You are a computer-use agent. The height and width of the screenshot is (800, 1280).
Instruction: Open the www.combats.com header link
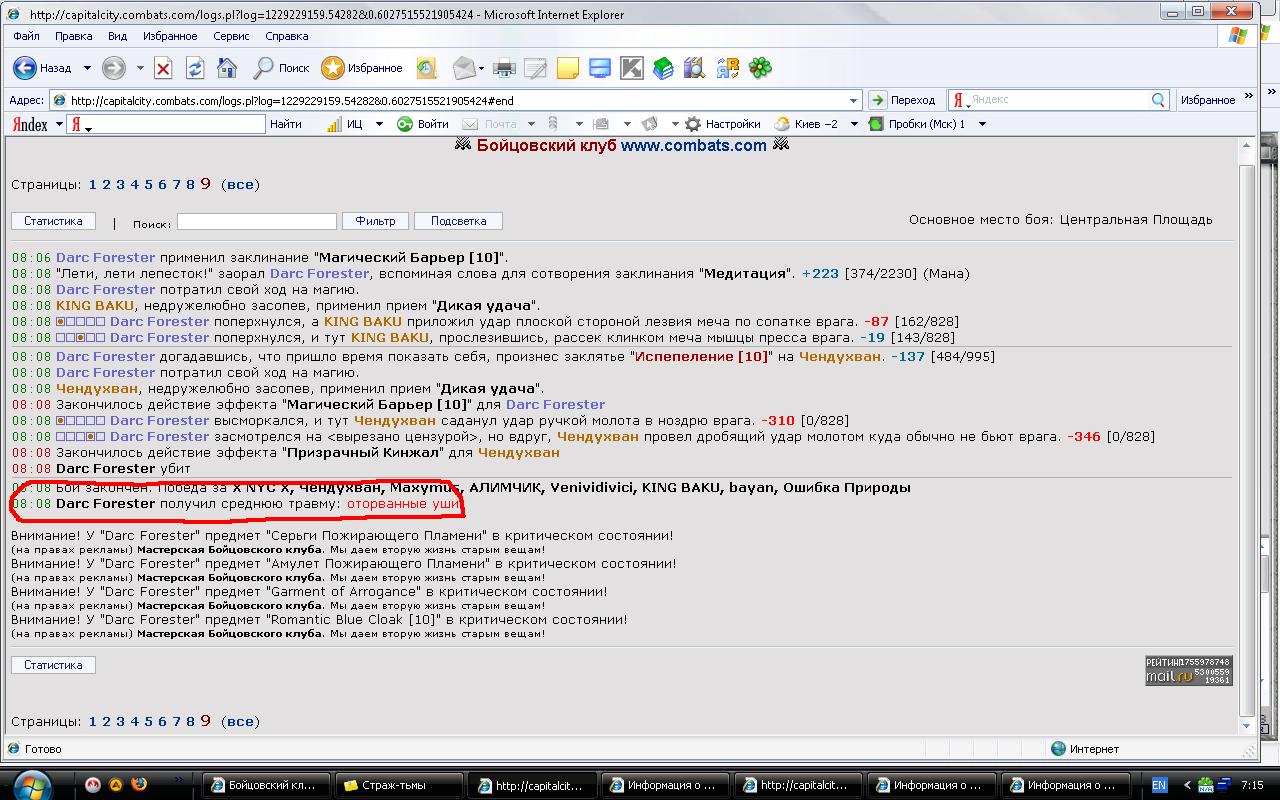click(x=694, y=145)
